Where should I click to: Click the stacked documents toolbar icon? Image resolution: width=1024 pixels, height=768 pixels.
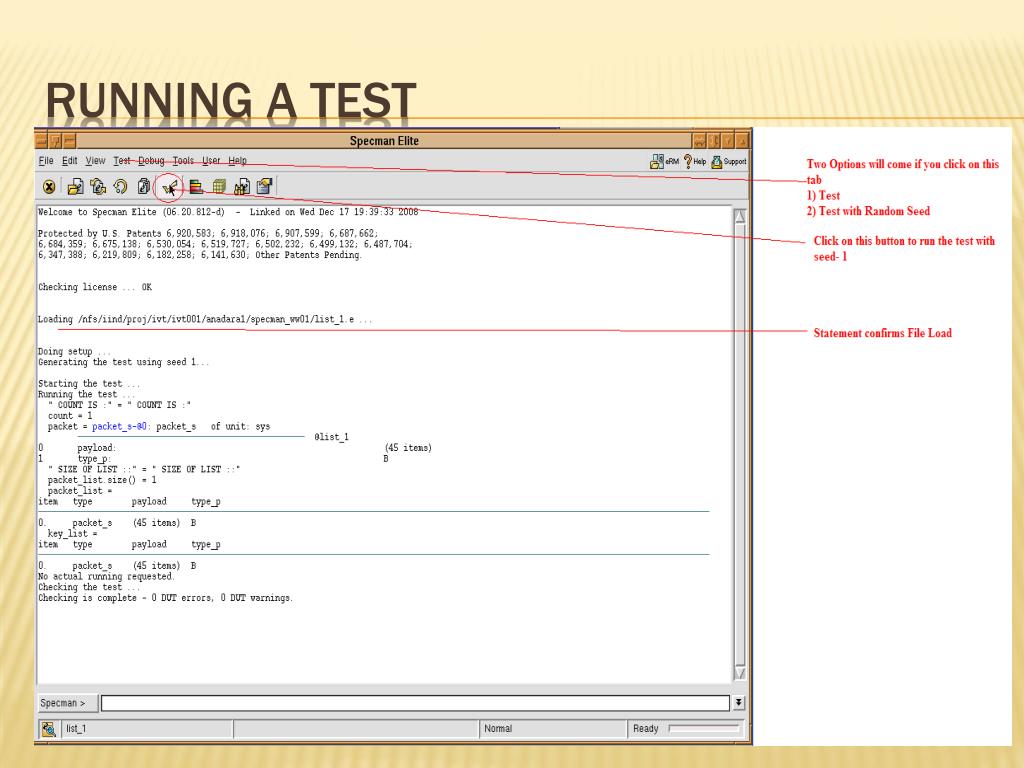click(144, 187)
